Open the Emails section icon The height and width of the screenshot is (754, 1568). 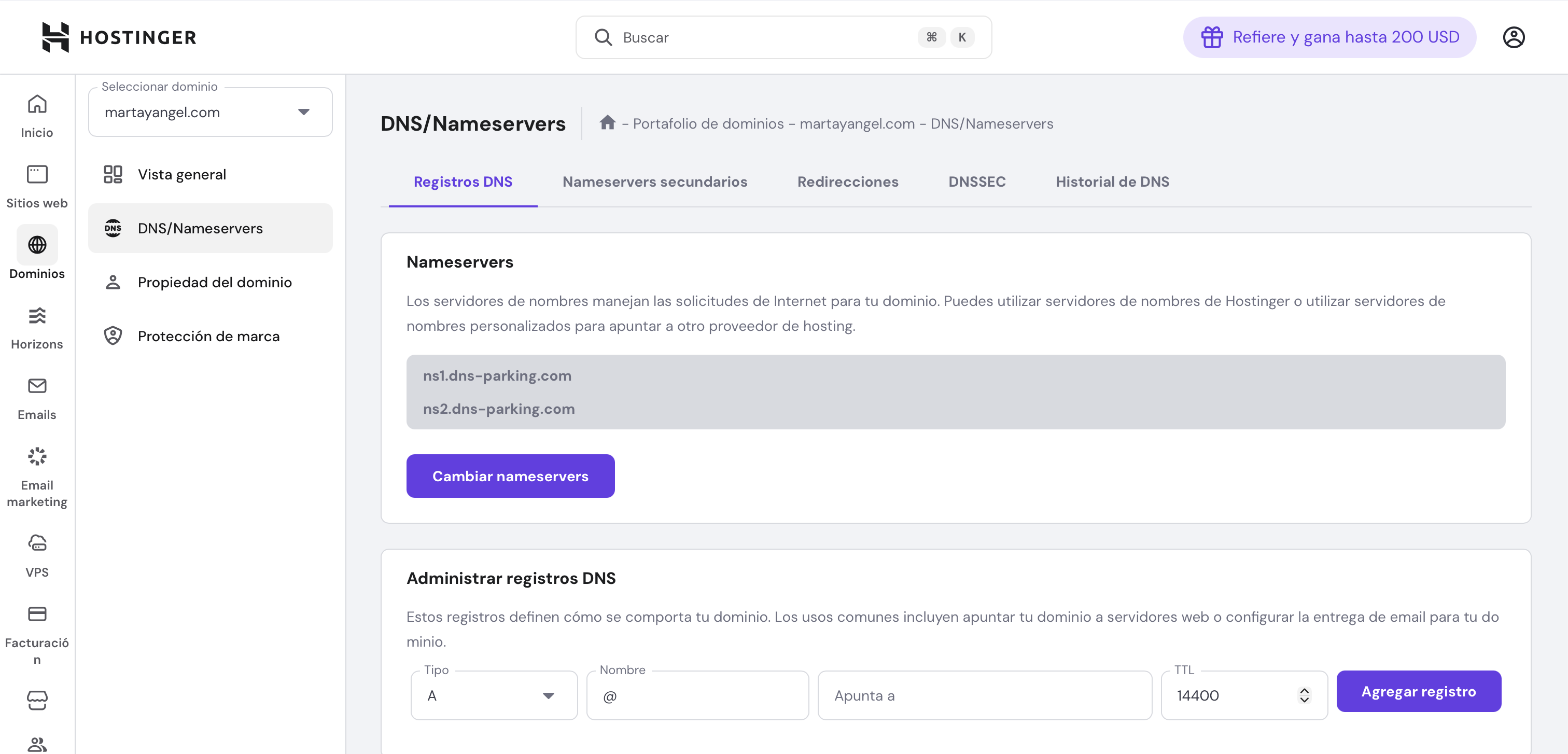tap(36, 386)
